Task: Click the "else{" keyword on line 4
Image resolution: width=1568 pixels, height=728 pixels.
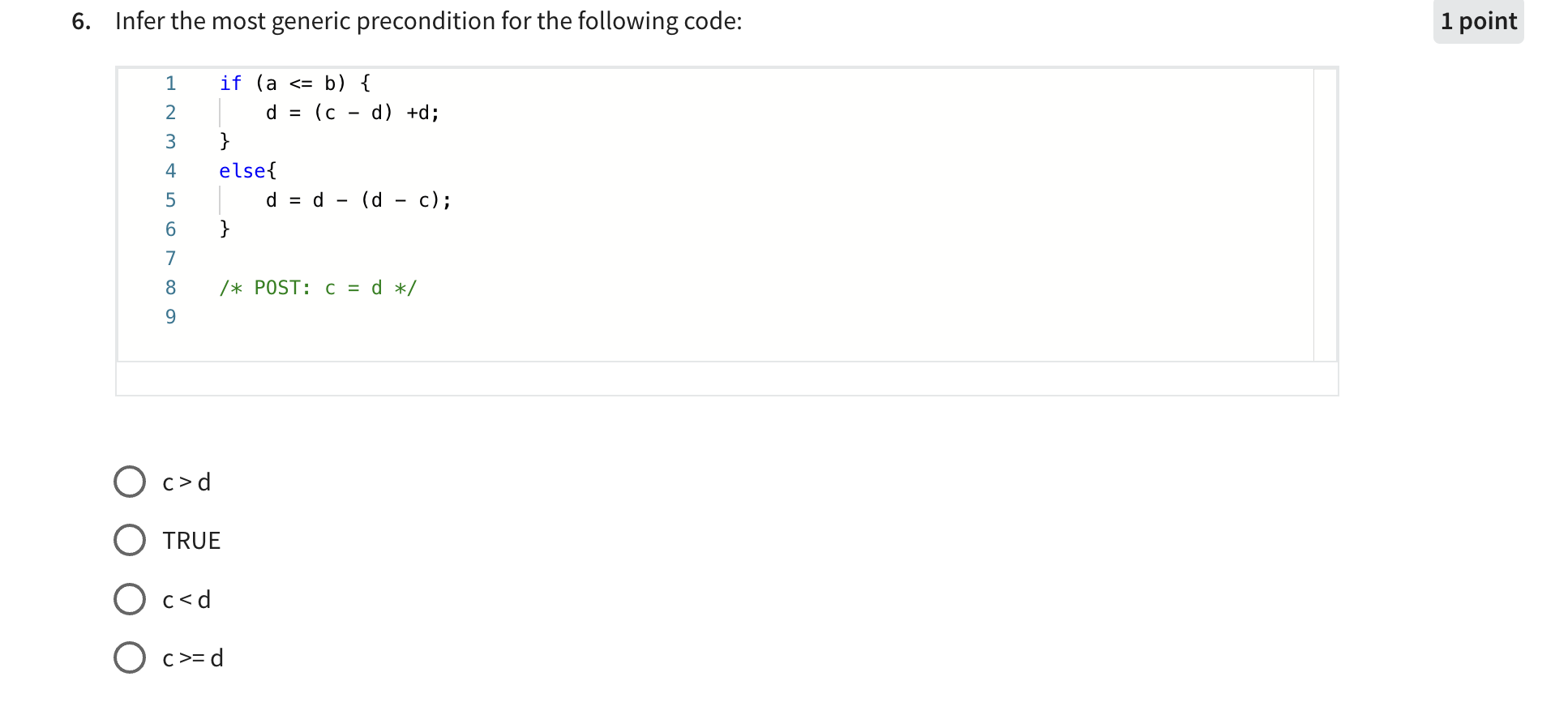Action: pyautogui.click(x=246, y=170)
